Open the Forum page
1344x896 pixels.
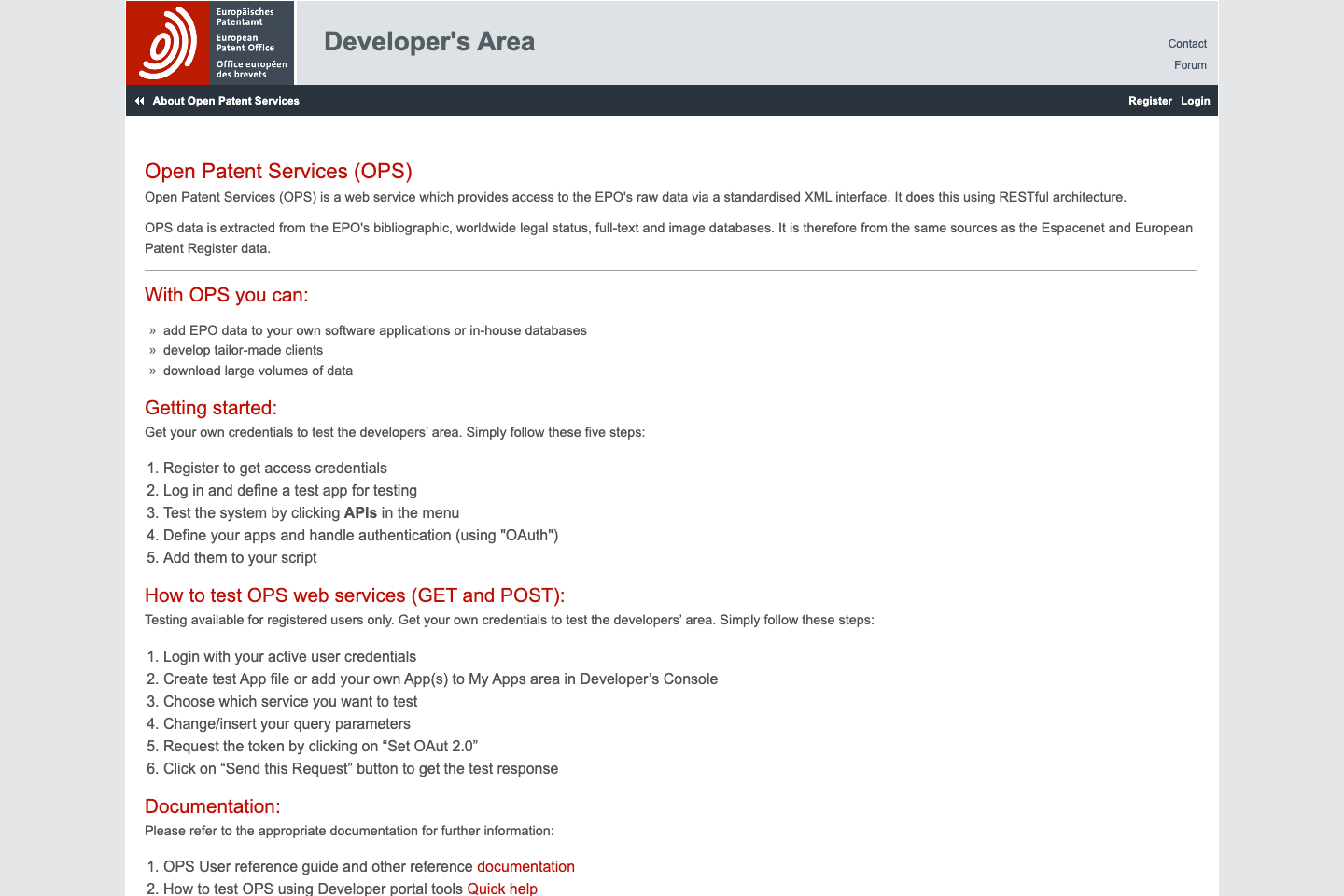[1190, 64]
